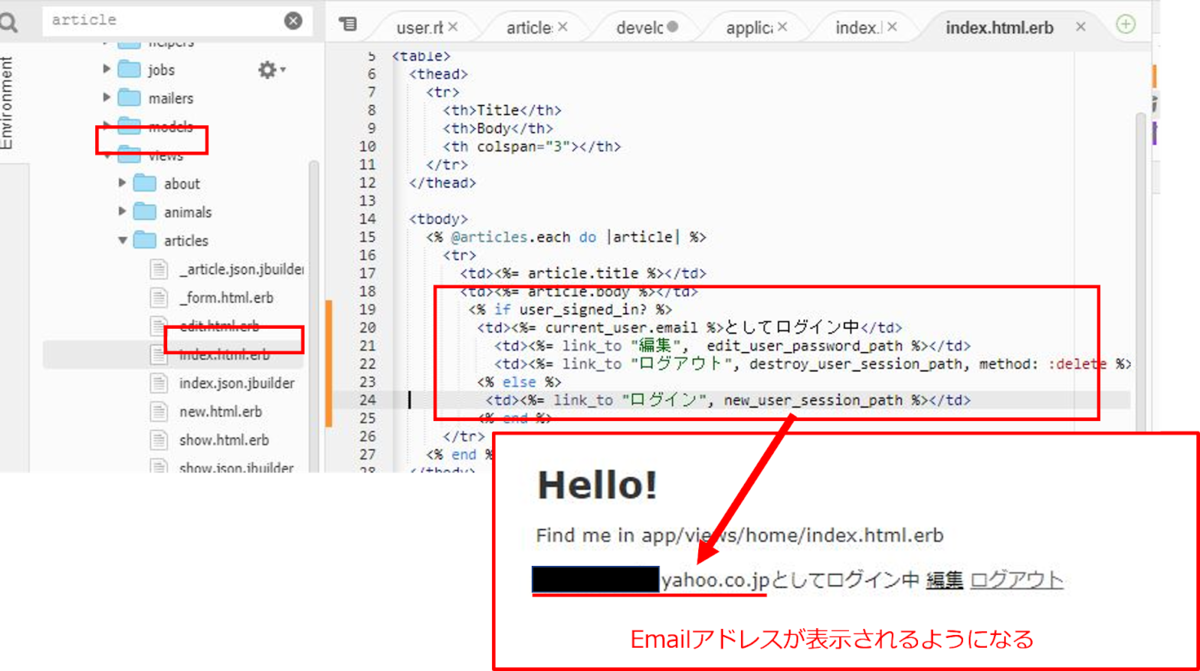Switch to the user.rb editor tab
1200x671 pixels.
pyautogui.click(x=419, y=27)
